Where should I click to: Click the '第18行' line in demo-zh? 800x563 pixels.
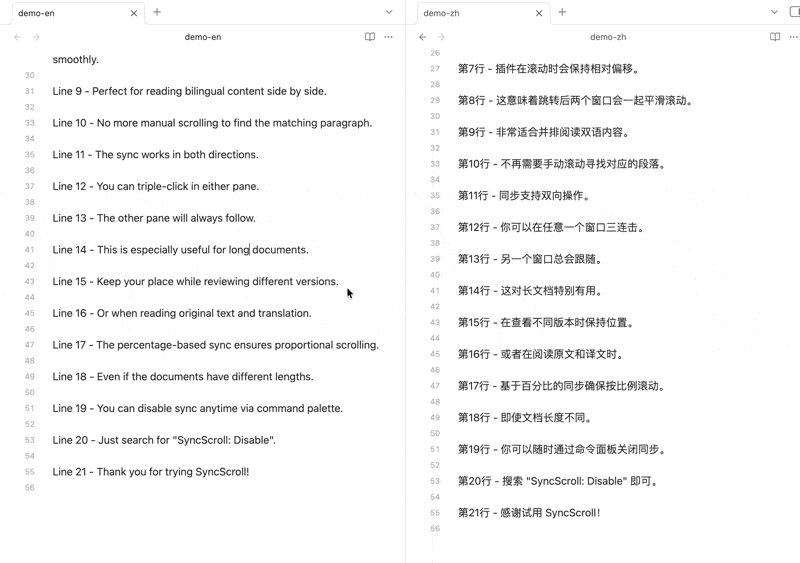(x=526, y=418)
